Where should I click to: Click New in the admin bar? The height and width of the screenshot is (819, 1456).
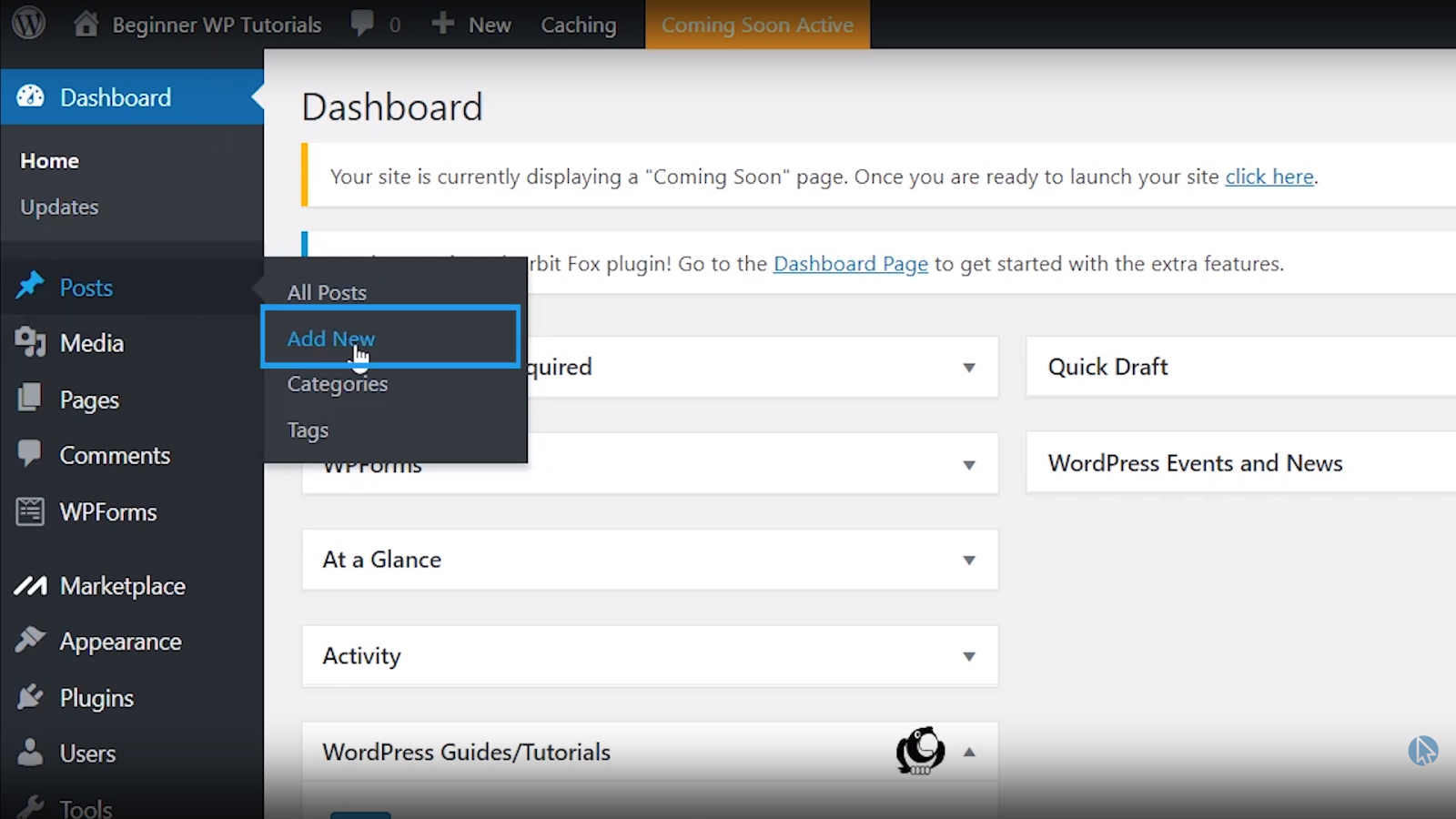coord(490,25)
